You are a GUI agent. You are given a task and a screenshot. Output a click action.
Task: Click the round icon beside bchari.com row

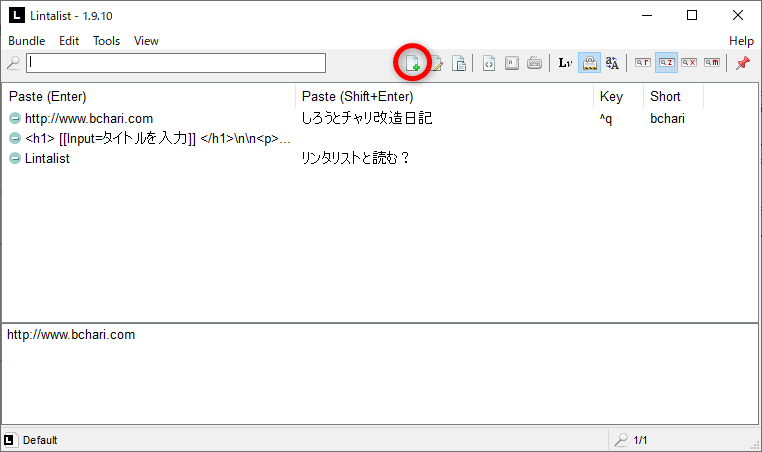click(15, 119)
